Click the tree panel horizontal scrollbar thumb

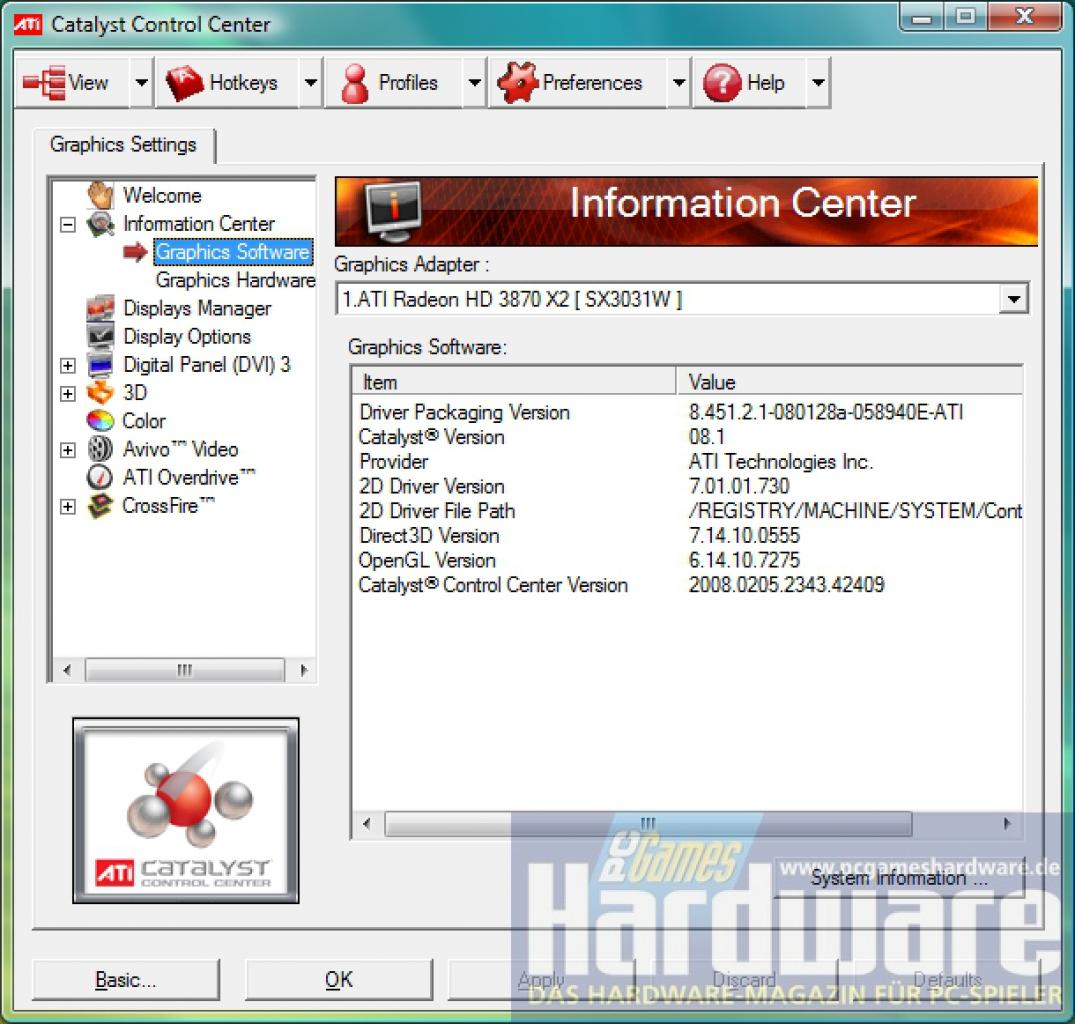[x=184, y=670]
